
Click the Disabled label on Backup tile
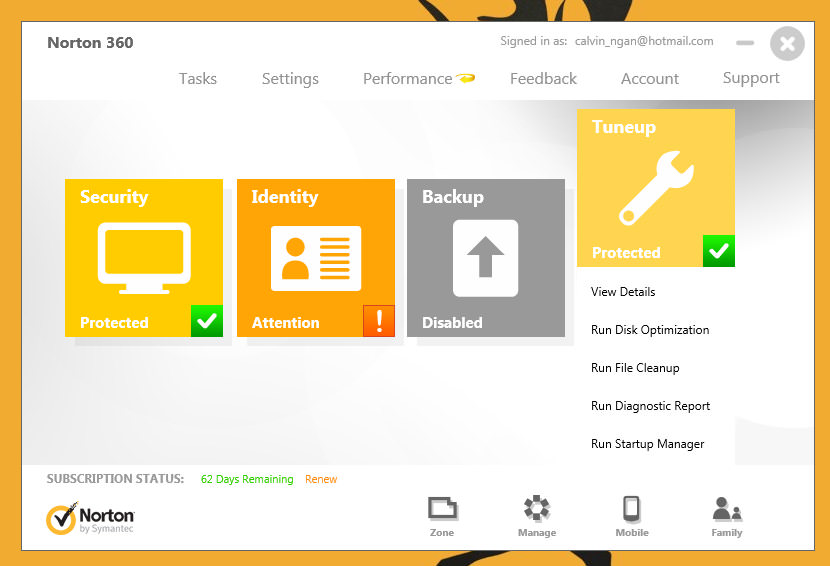click(452, 322)
